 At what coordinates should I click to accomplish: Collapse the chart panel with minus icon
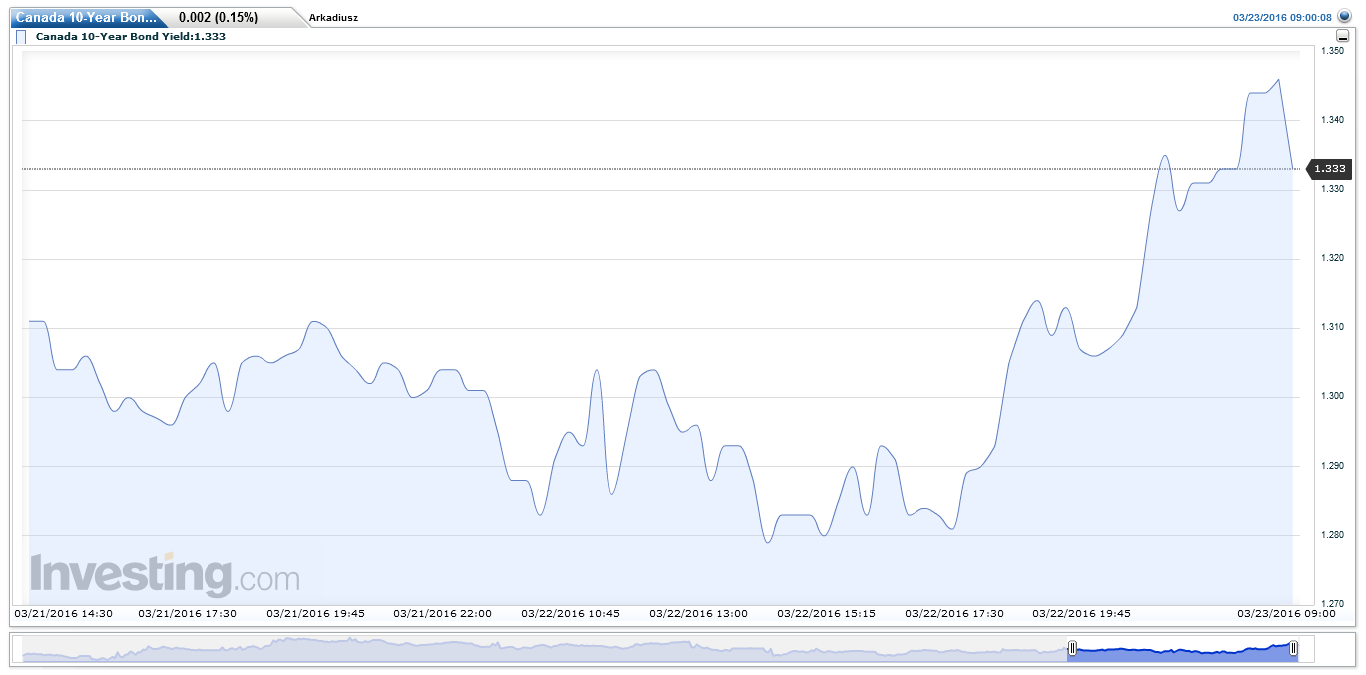pos(1343,36)
